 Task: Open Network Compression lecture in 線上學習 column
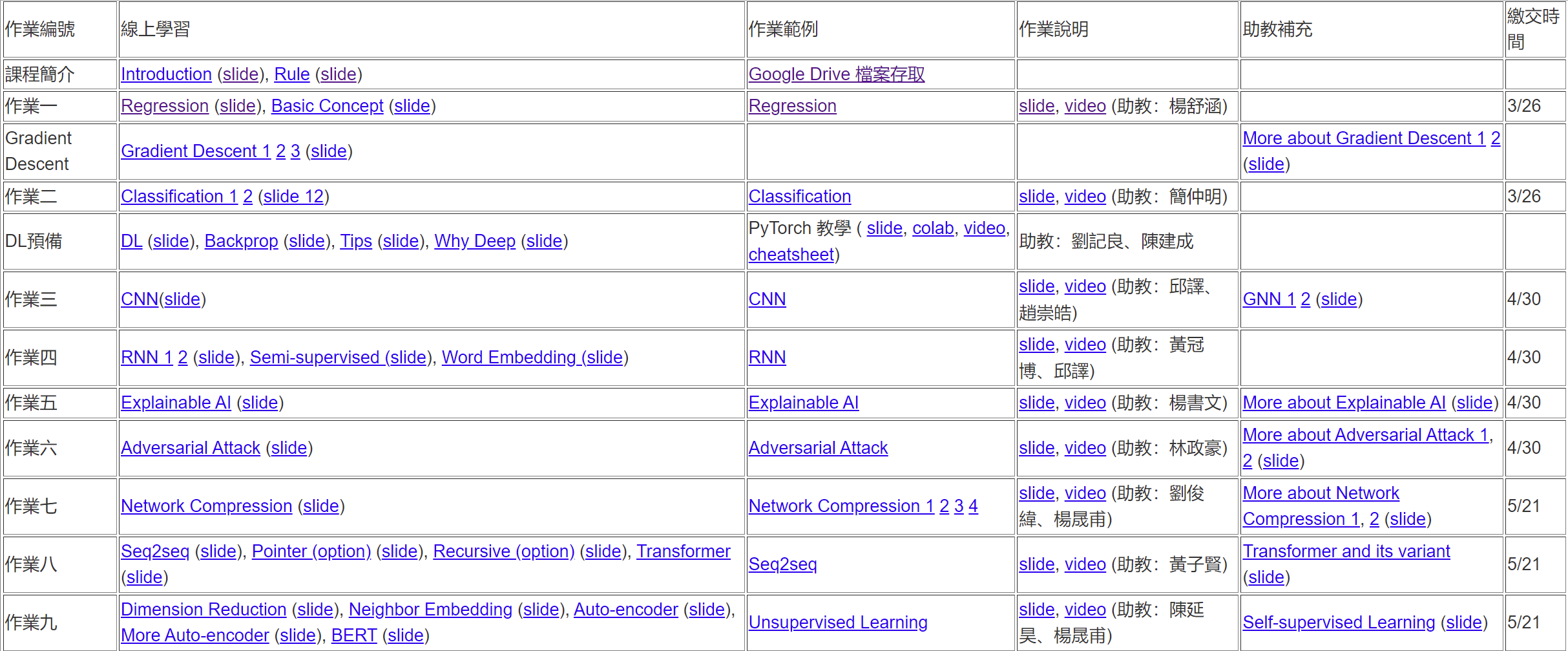207,506
